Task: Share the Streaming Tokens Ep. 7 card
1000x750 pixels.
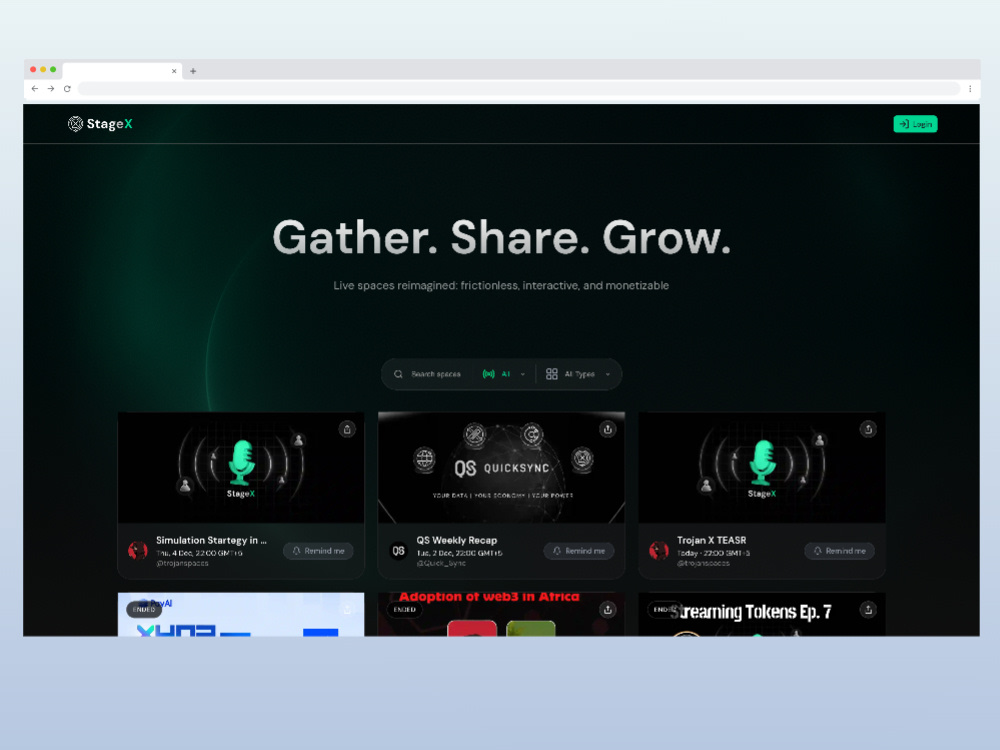Action: [868, 610]
